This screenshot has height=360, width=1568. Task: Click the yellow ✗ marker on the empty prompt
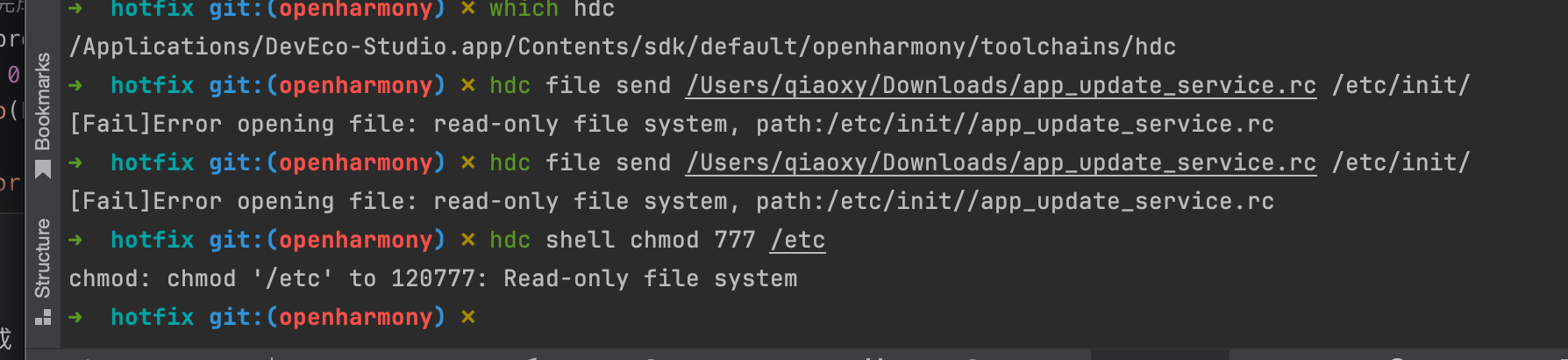click(x=468, y=317)
